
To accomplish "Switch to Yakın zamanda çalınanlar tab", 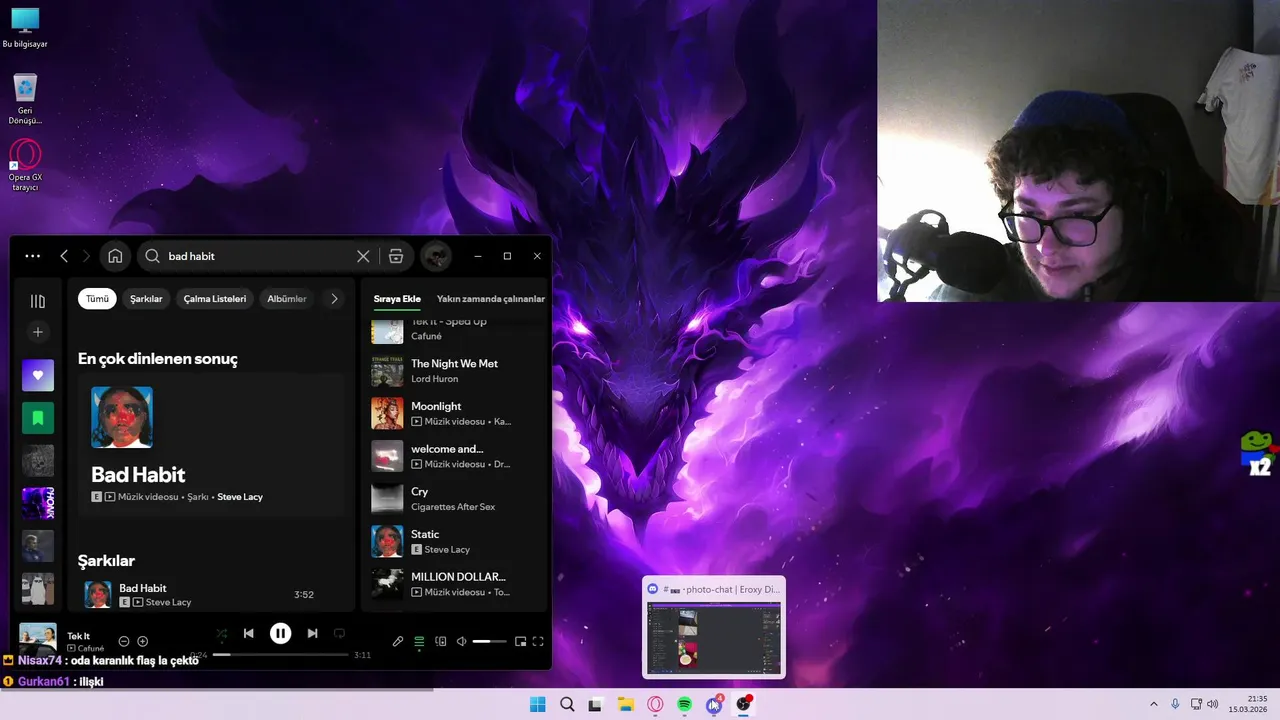I will tap(491, 299).
